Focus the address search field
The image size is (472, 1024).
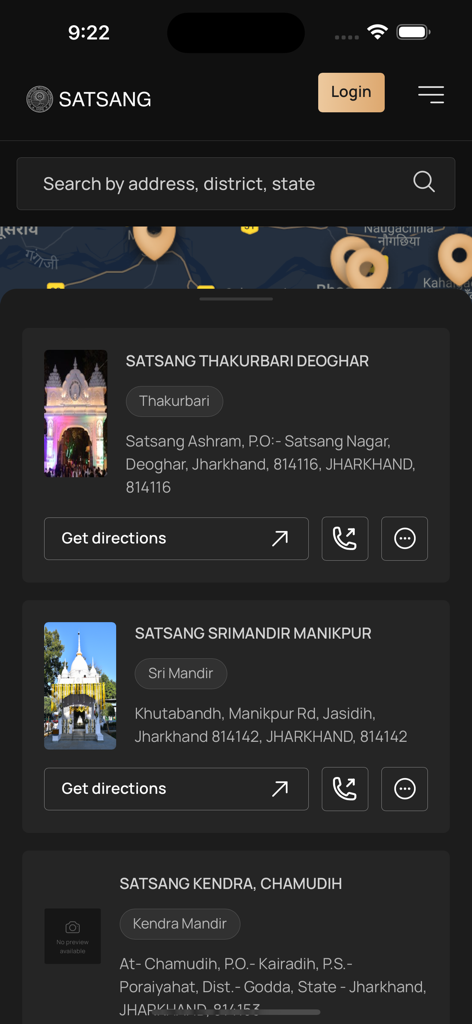[x=236, y=184]
